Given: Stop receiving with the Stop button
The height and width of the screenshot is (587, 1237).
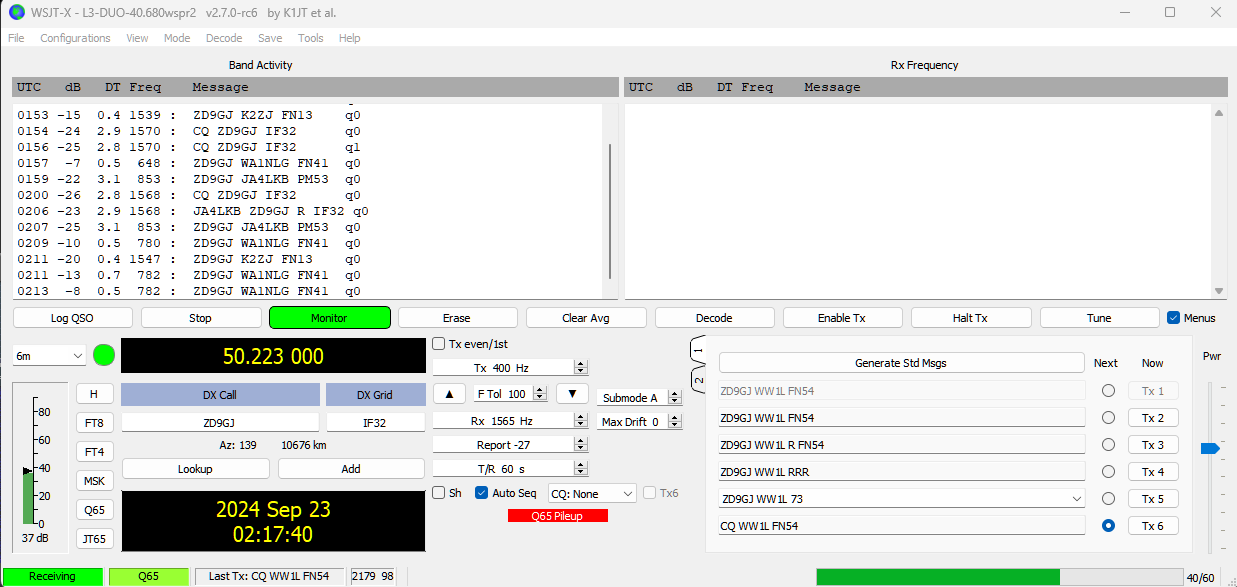Looking at the screenshot, I should [200, 318].
